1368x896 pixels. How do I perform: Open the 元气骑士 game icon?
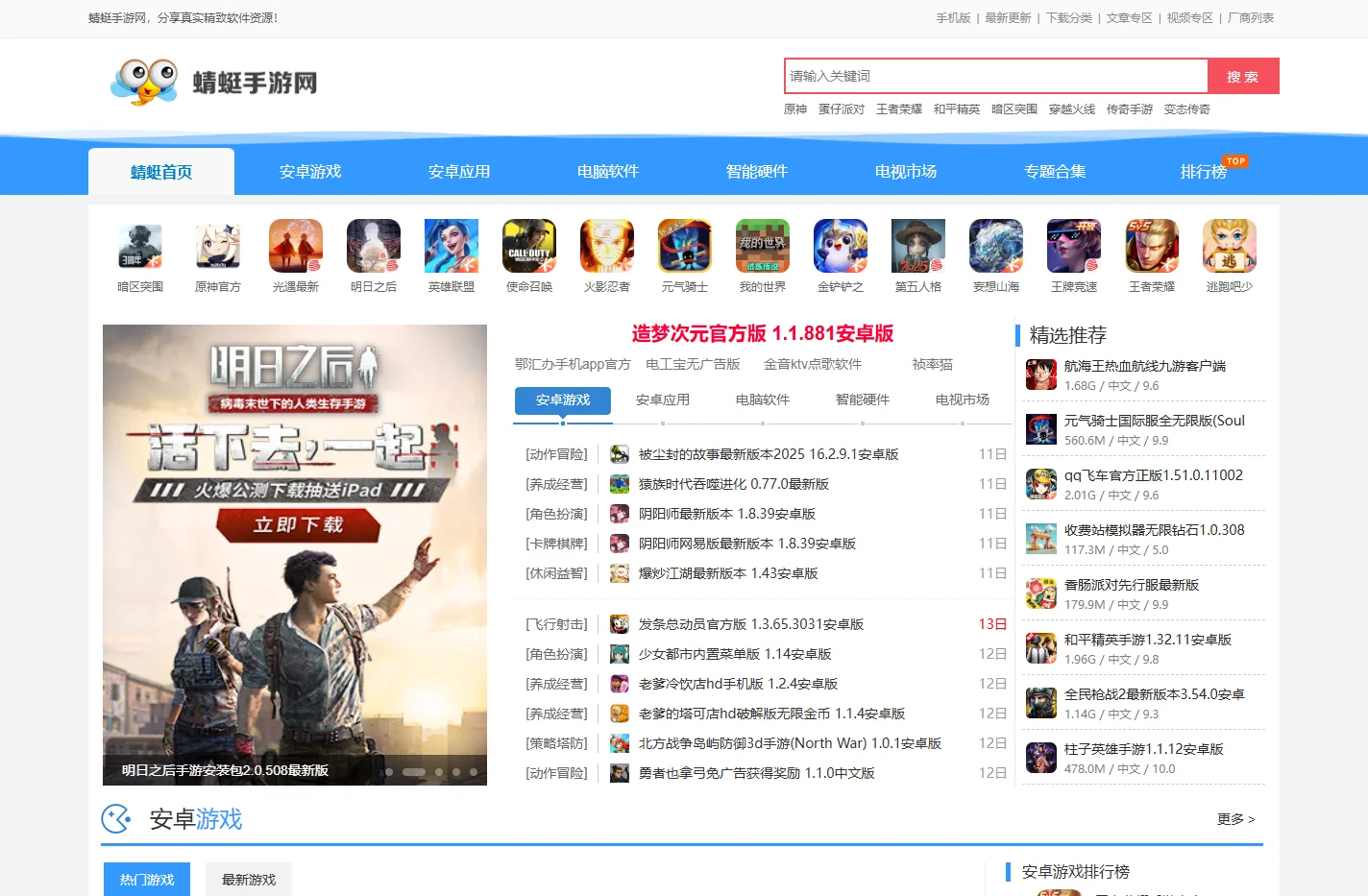(685, 246)
